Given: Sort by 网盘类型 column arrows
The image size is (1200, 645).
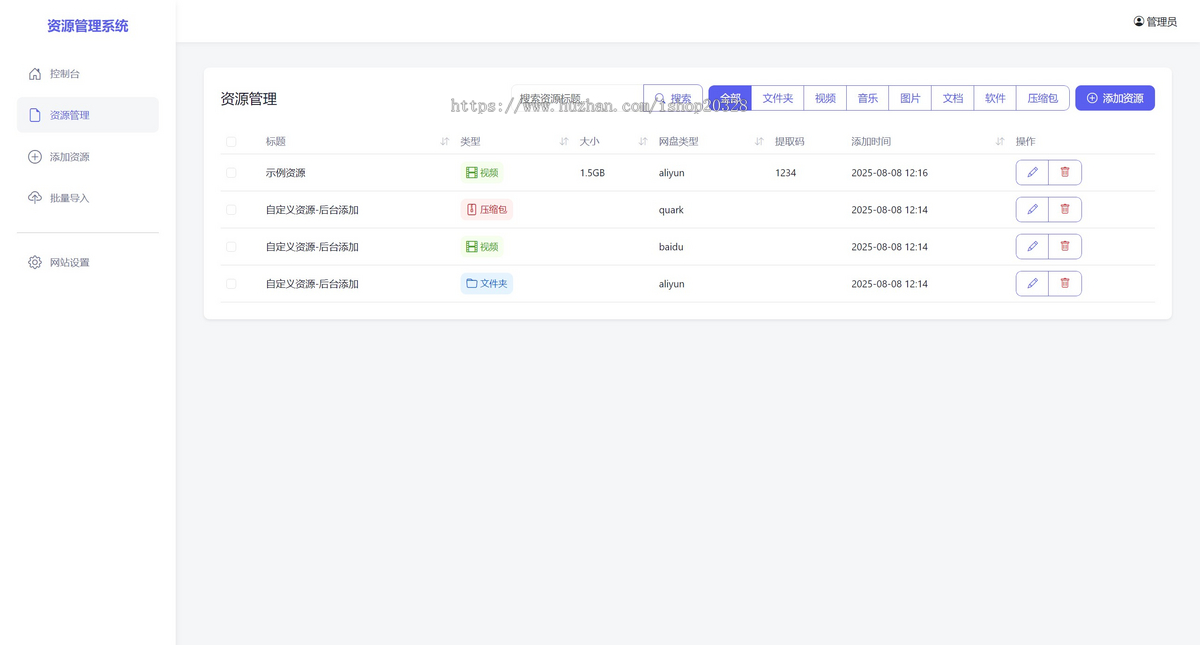Looking at the screenshot, I should [759, 142].
